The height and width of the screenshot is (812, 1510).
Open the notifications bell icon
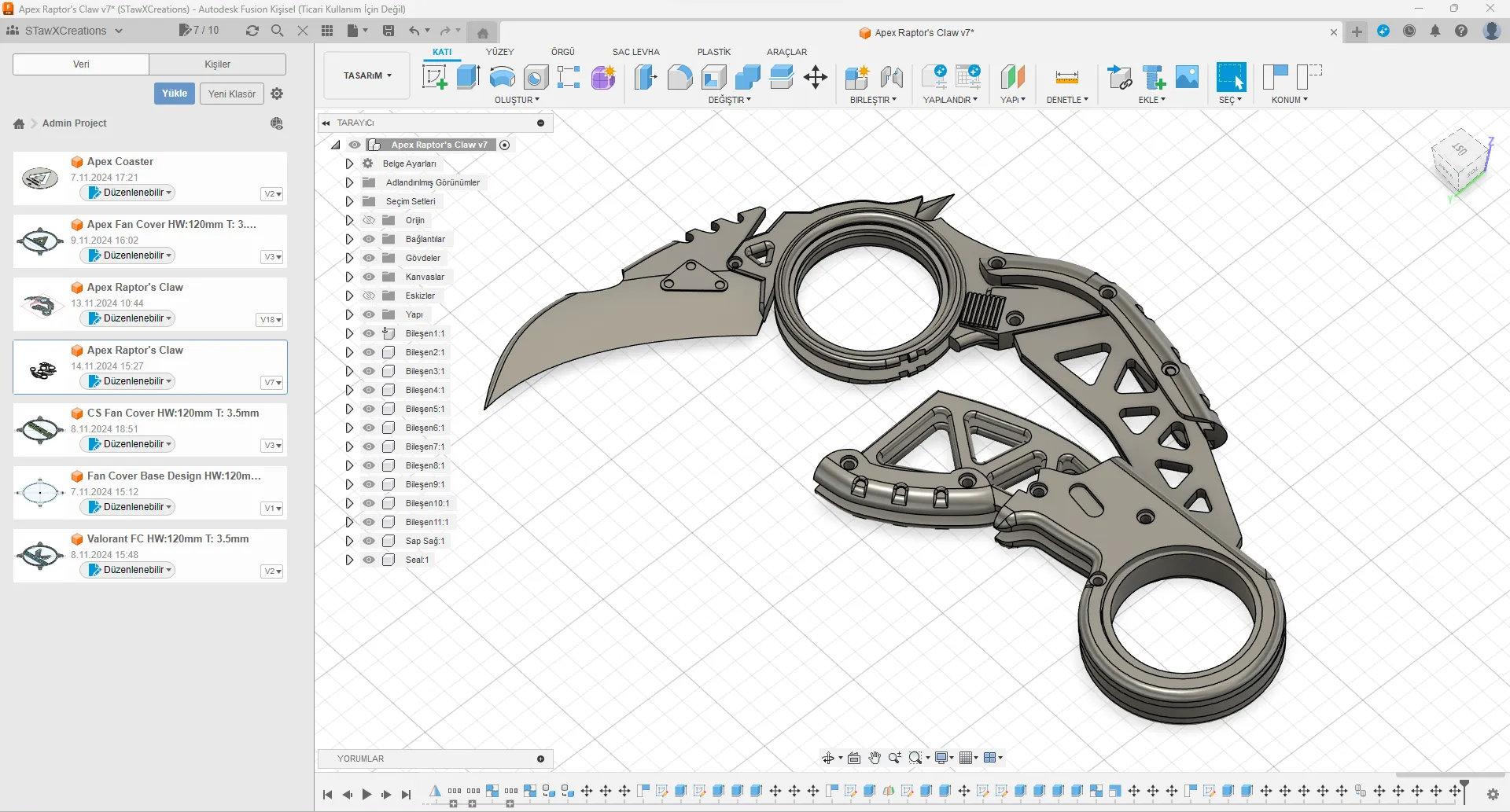[x=1435, y=31]
